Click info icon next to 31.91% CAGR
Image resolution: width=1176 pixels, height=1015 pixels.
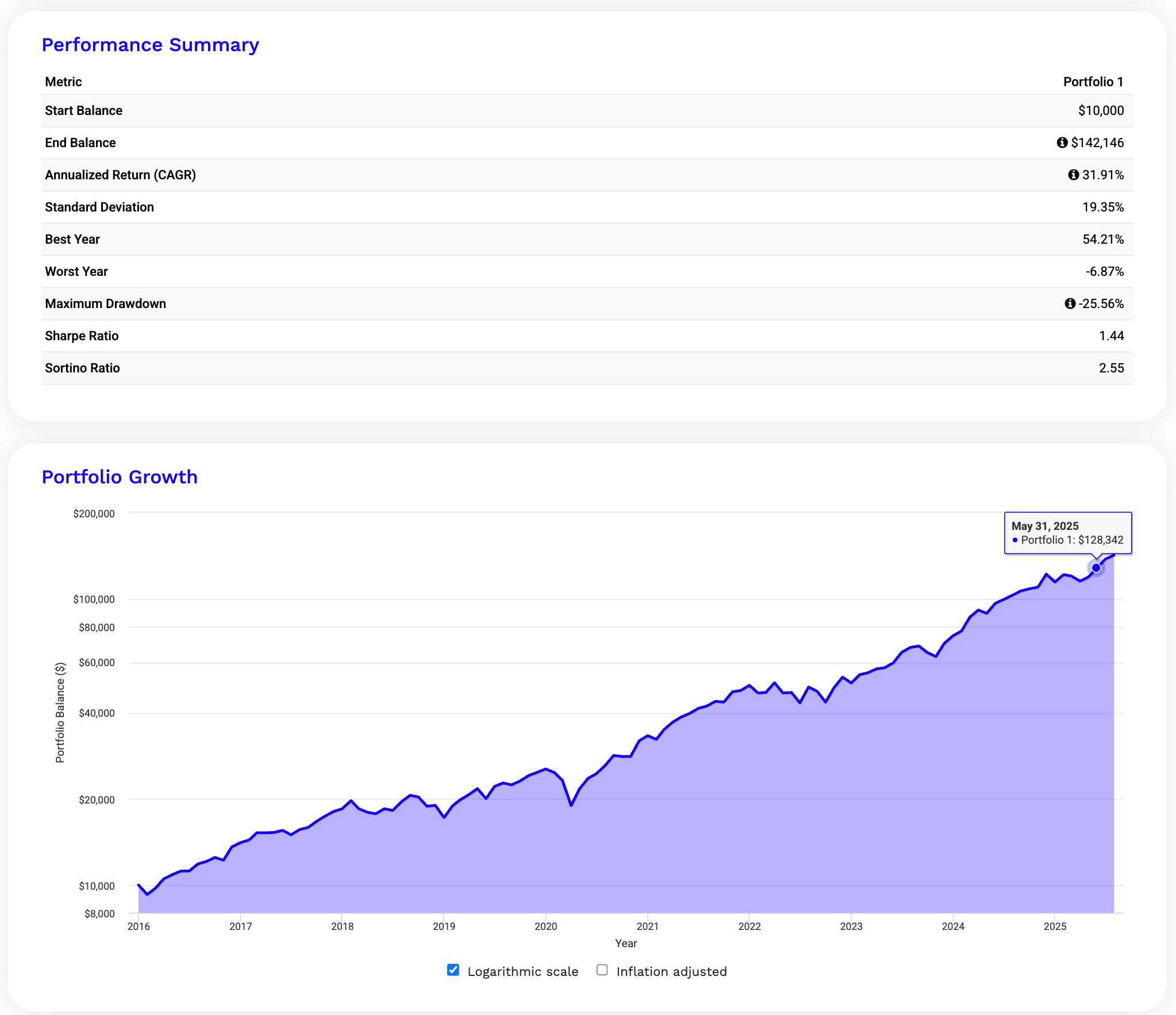pos(1073,175)
